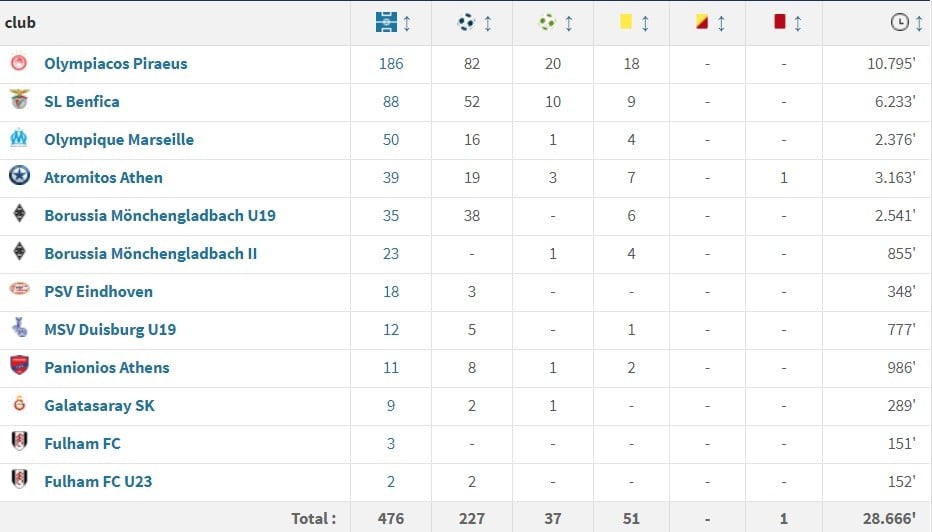Open the PSV Eindhoven 18 appearances link
The width and height of the screenshot is (932, 532).
[x=391, y=292]
